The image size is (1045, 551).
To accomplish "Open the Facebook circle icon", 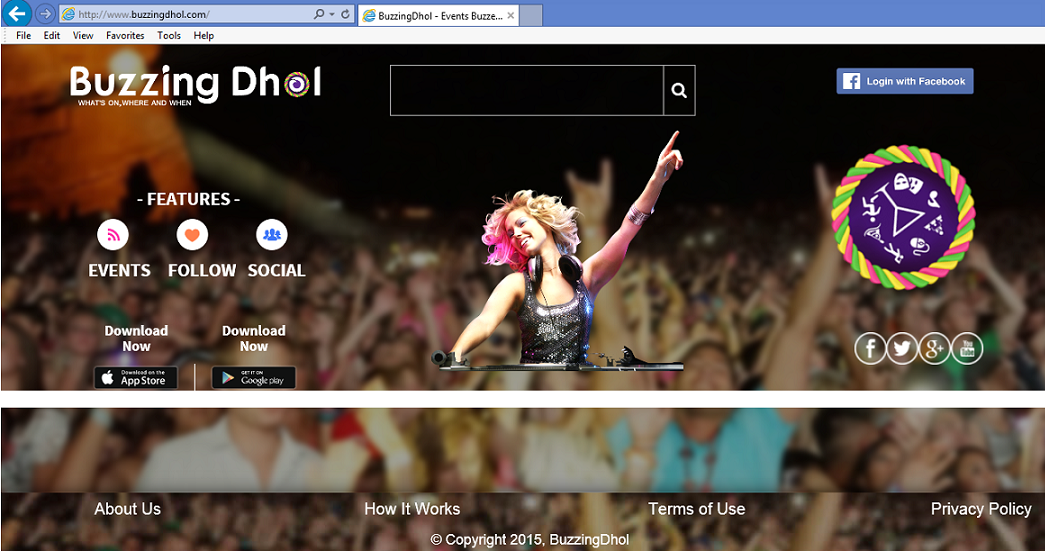I will click(x=870, y=348).
